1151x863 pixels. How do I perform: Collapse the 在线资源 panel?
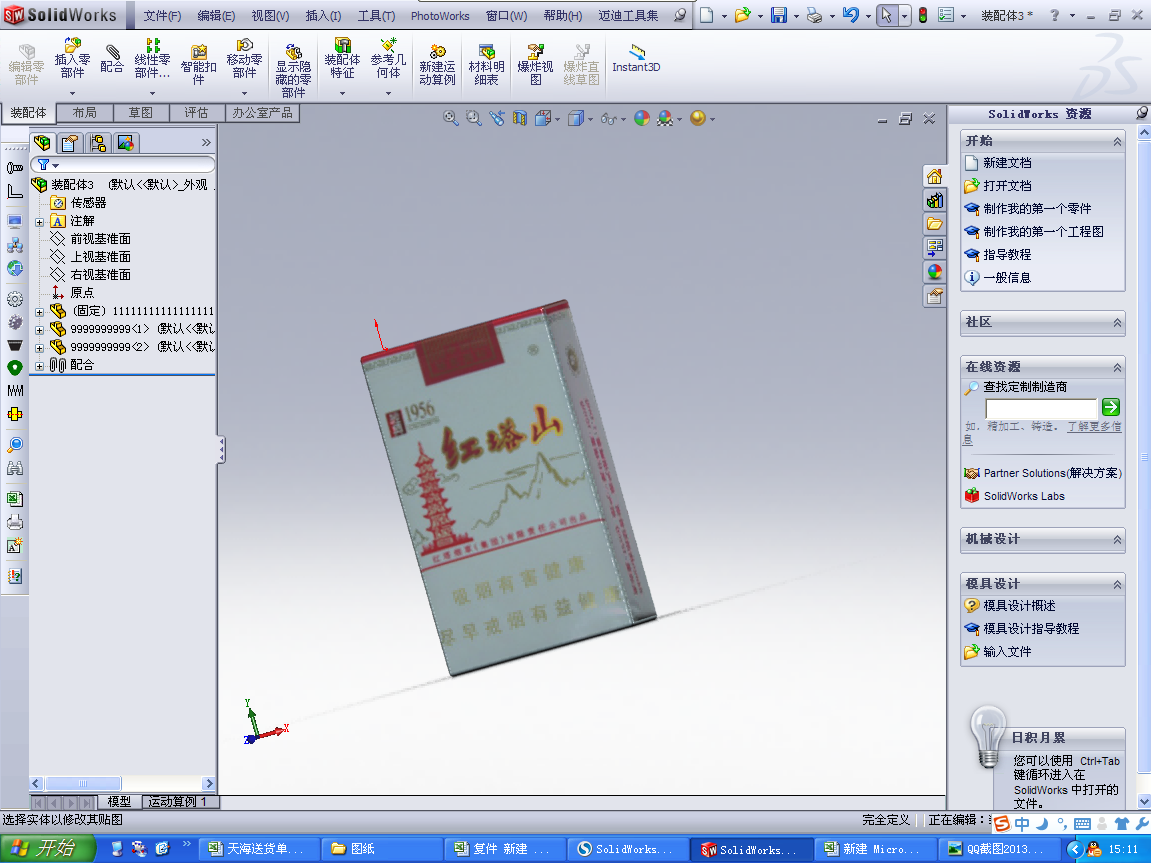pos(1117,368)
